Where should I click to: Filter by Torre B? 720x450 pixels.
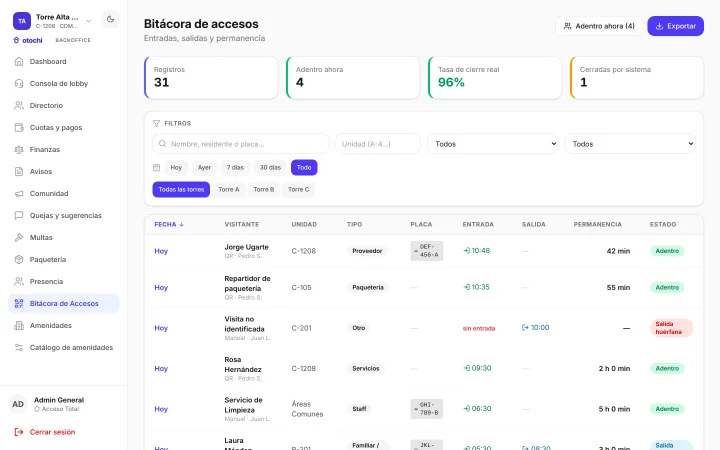(x=264, y=190)
